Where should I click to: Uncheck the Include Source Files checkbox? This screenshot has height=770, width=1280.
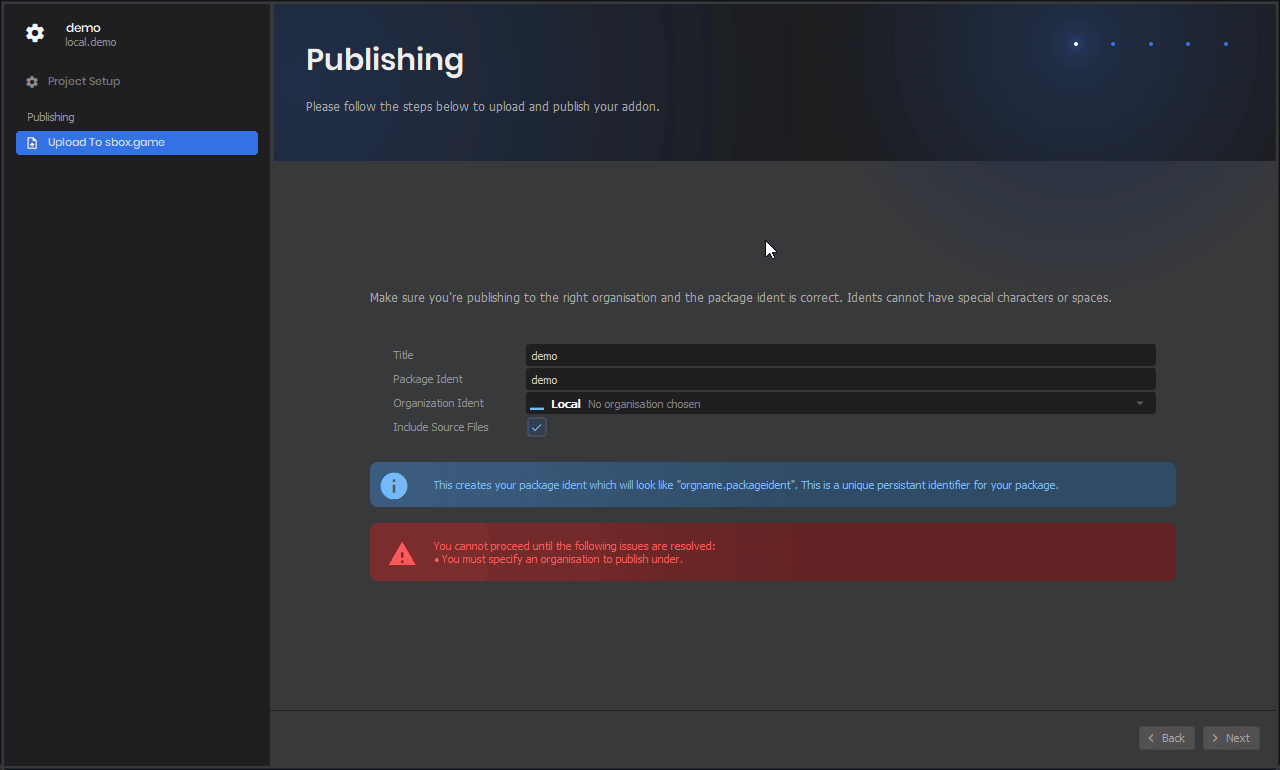[537, 428]
